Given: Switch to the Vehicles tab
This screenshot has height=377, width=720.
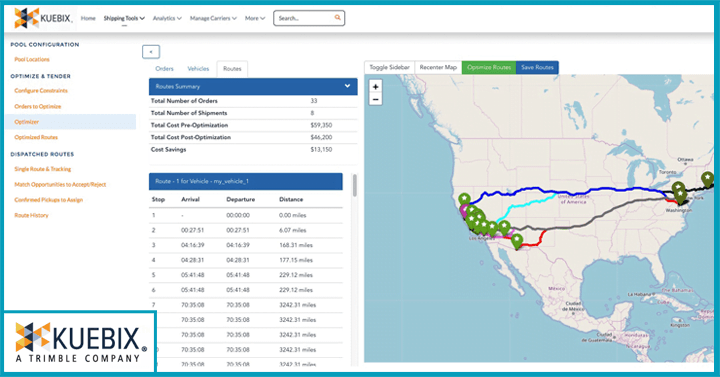Looking at the screenshot, I should (198, 69).
